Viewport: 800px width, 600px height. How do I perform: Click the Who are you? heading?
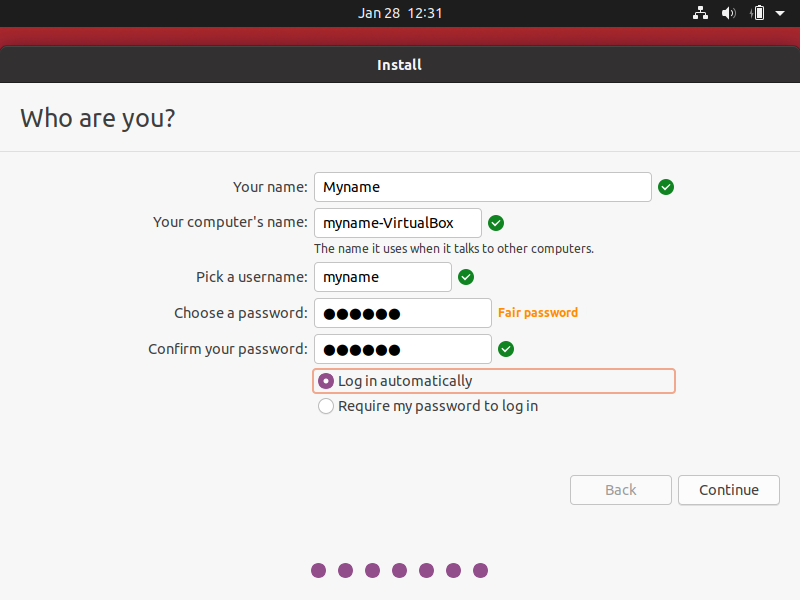pos(98,118)
